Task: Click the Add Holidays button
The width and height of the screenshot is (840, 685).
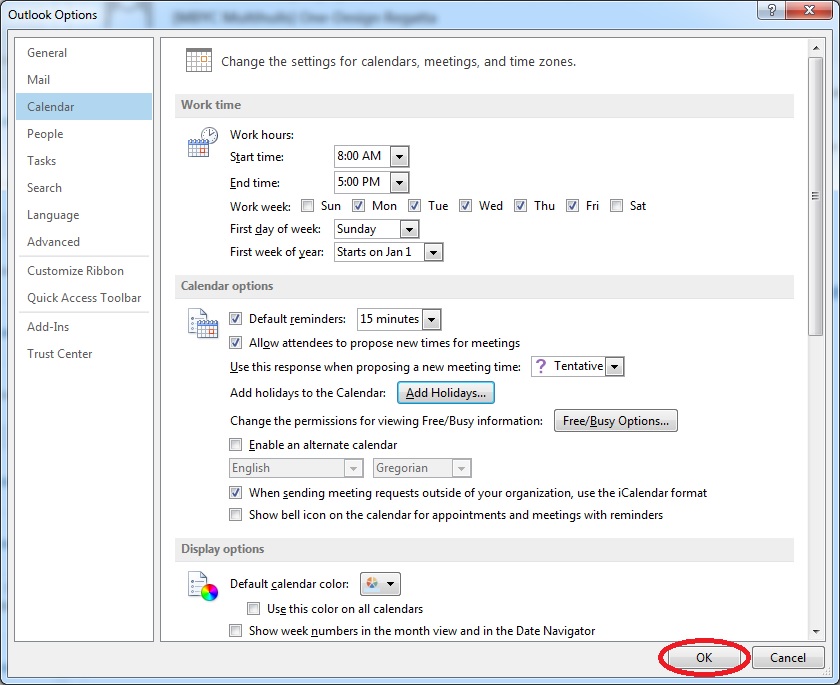Action: pyautogui.click(x=446, y=393)
